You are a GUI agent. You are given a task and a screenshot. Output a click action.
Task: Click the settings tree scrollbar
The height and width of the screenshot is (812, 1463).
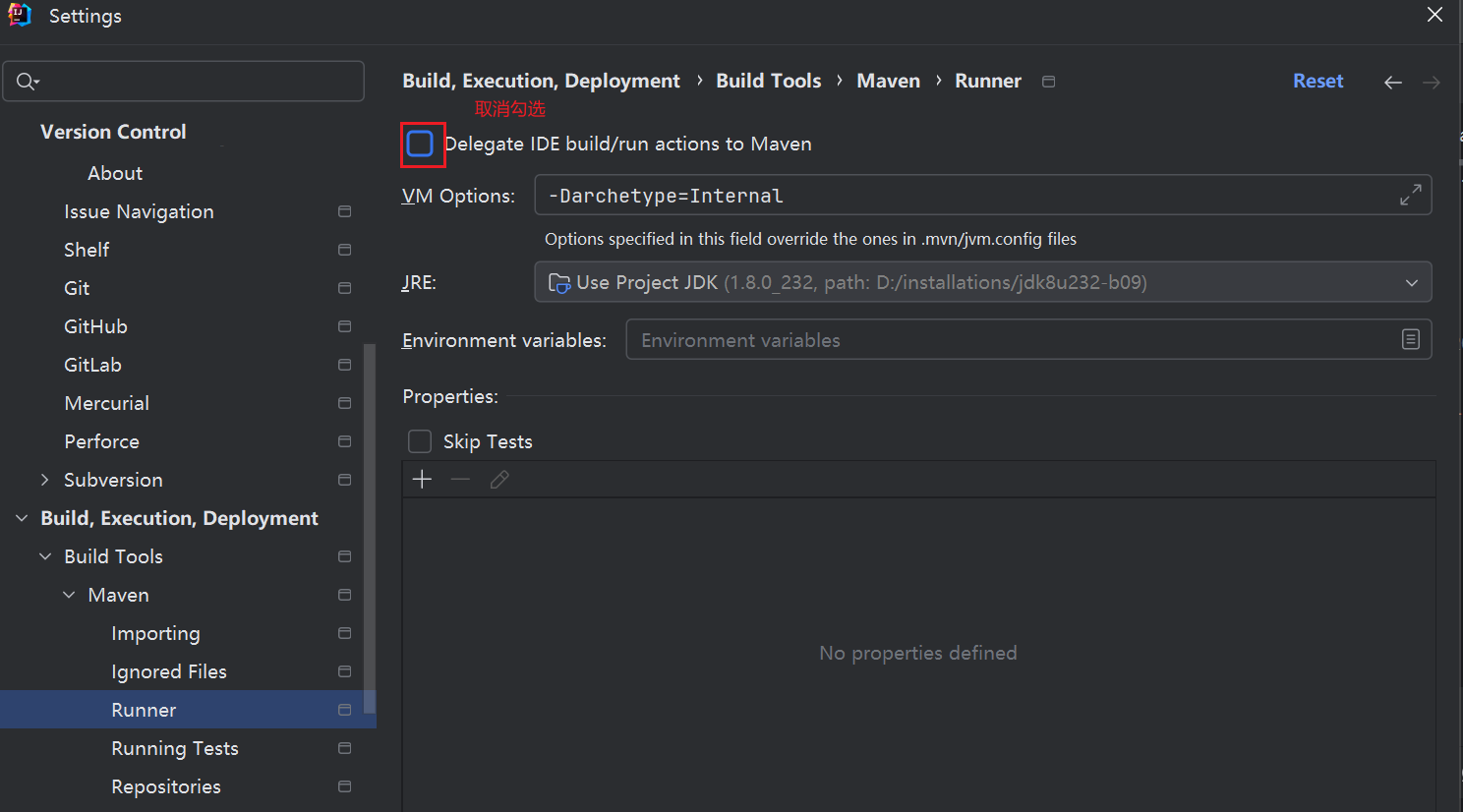pos(370,528)
